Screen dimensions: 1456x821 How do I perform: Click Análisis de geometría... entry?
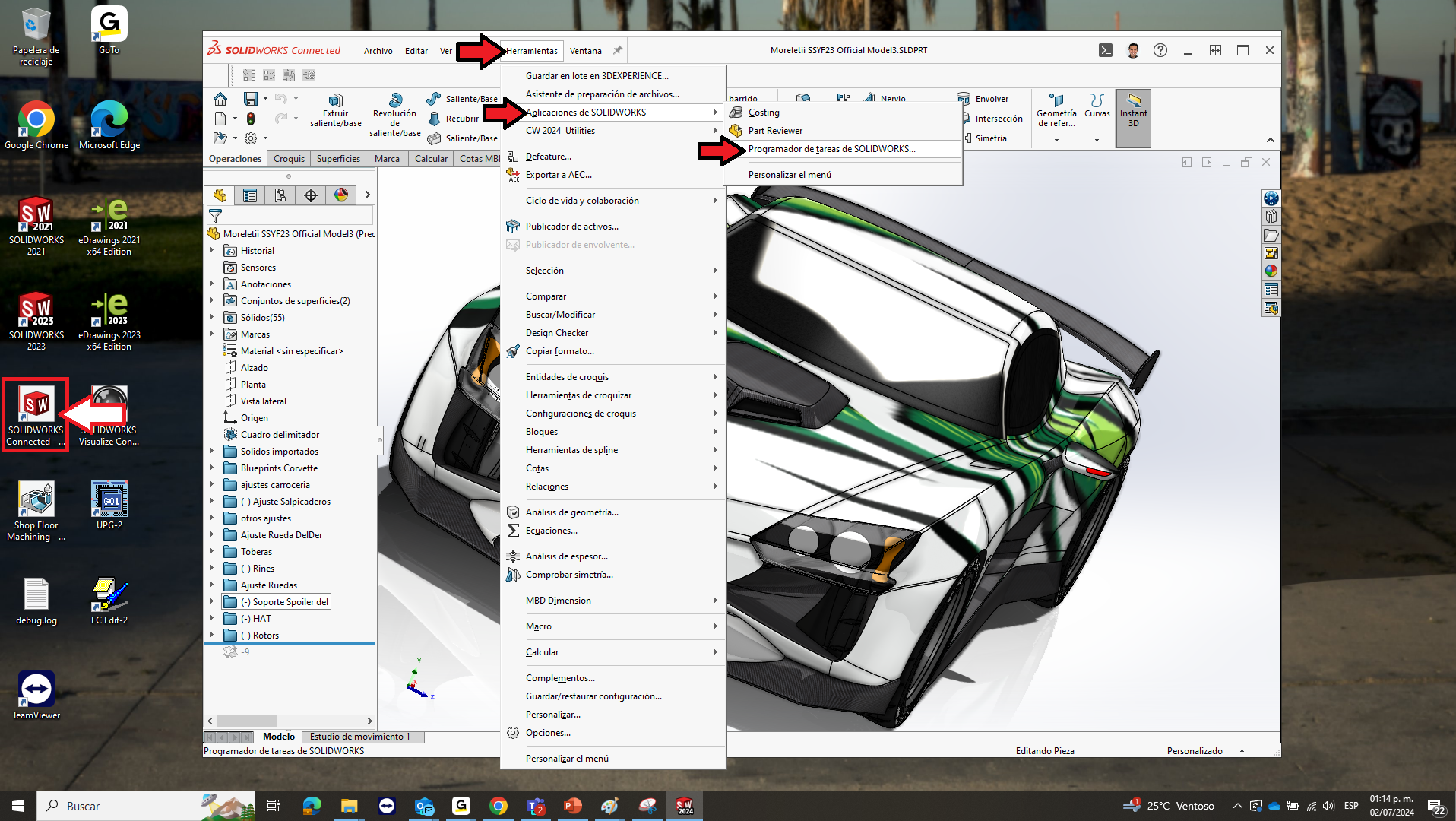coord(612,512)
